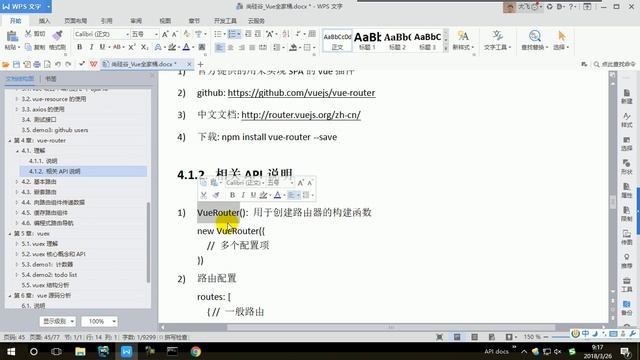Click the clear formatting eraser icon
This screenshot has height=360, width=640.
coord(187,34)
